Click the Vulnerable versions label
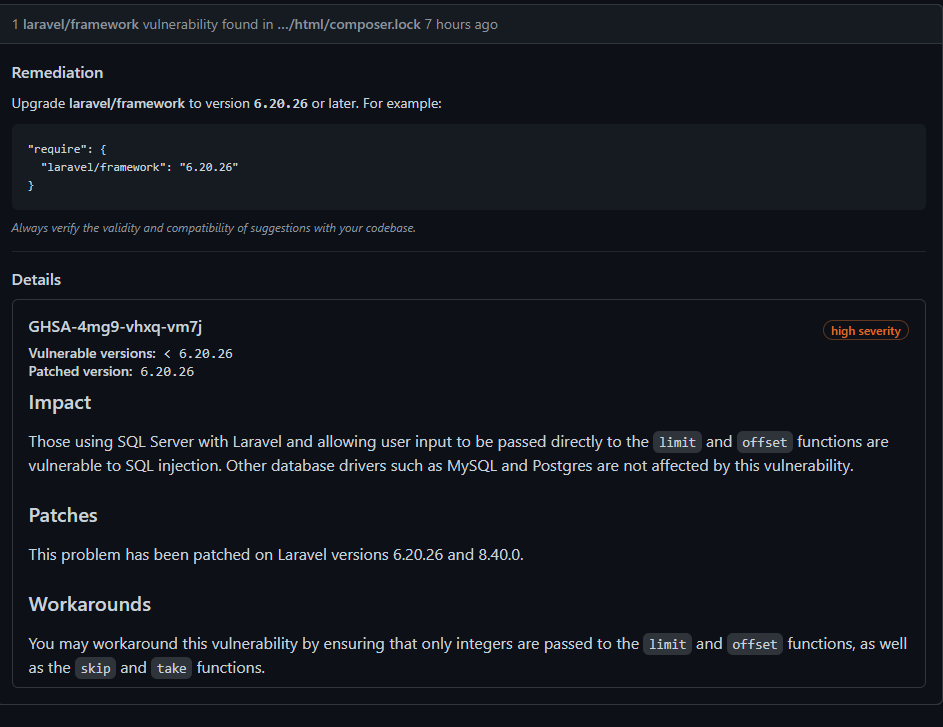The image size is (943, 727). (92, 354)
